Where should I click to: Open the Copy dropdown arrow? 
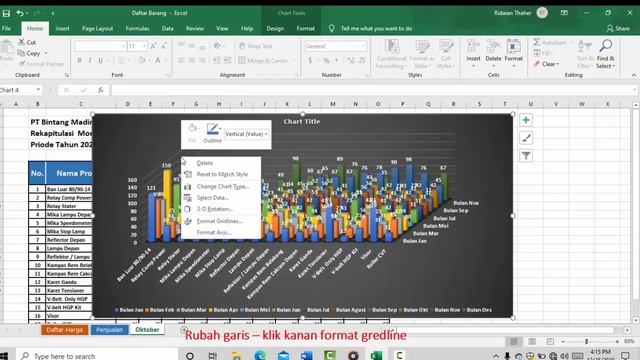click(46, 53)
